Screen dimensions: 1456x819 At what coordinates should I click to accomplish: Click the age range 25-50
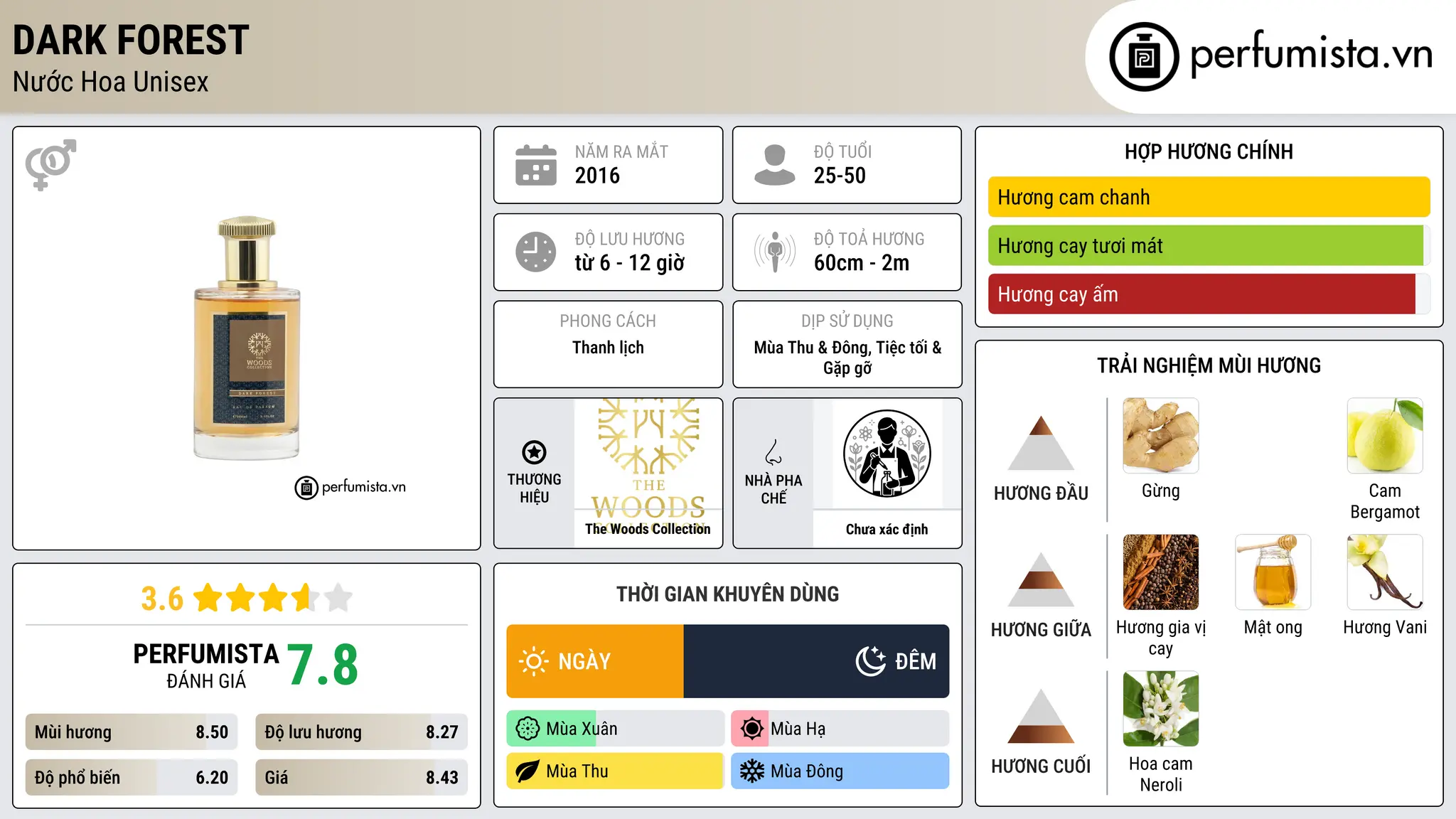[840, 176]
